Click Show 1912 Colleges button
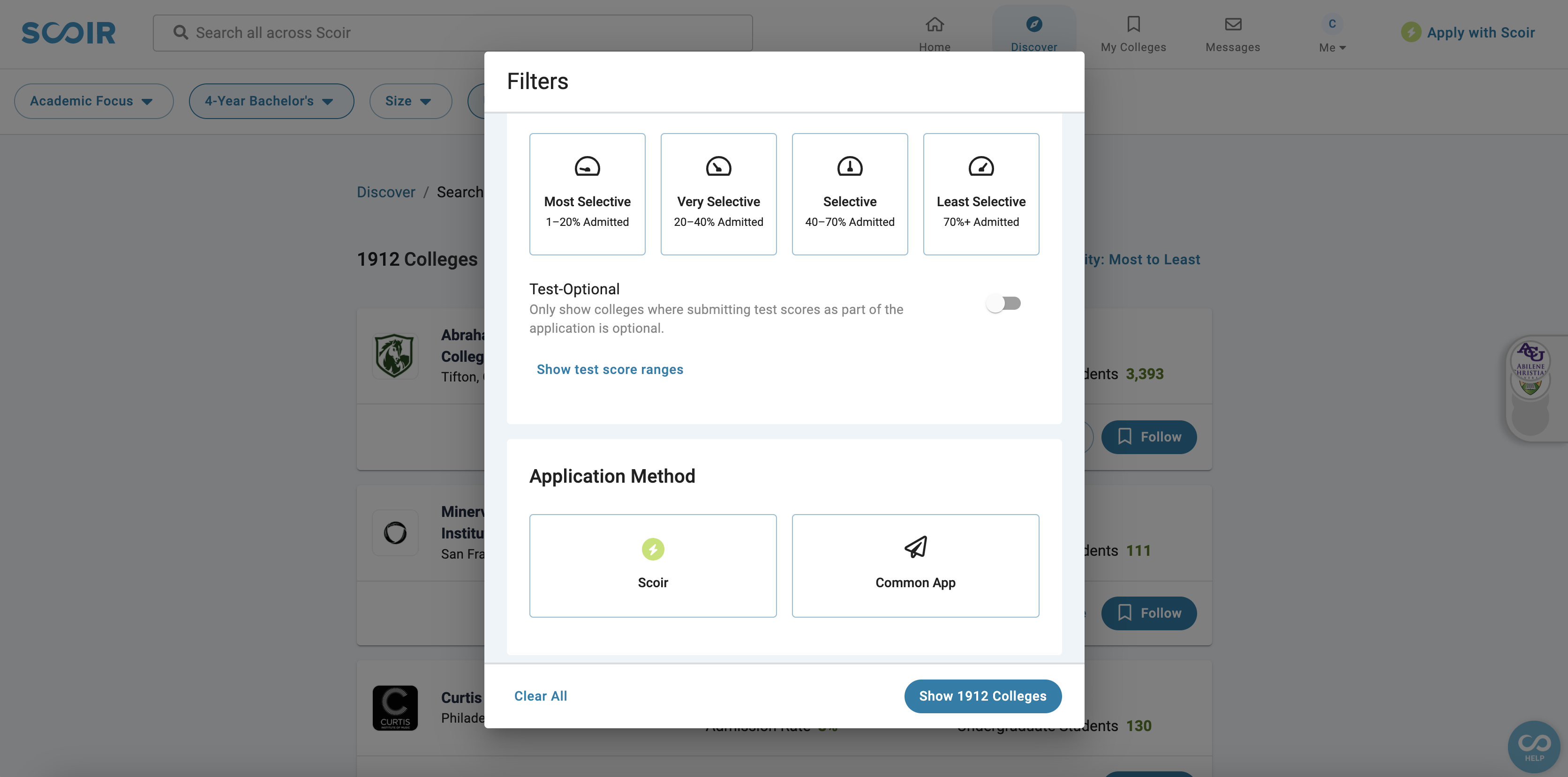The height and width of the screenshot is (777, 1568). pyautogui.click(x=982, y=695)
